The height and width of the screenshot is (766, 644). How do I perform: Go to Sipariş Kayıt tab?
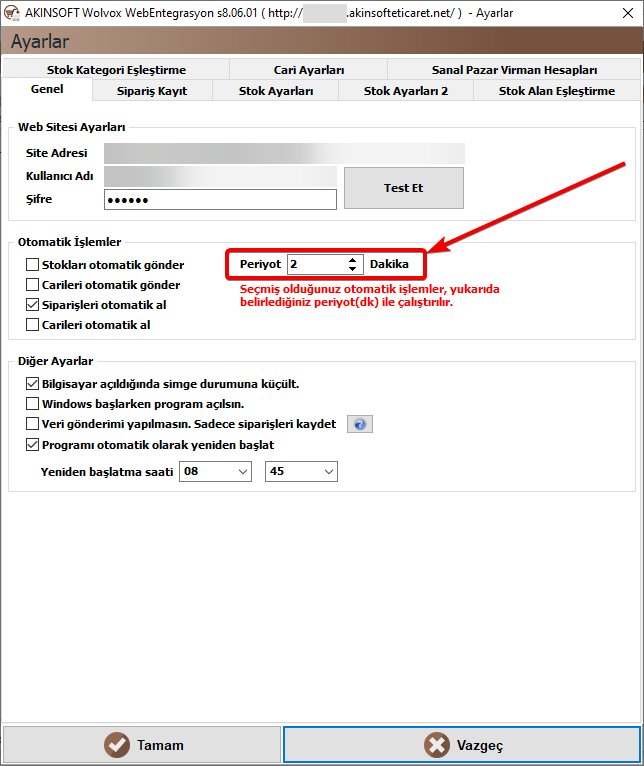[x=152, y=91]
